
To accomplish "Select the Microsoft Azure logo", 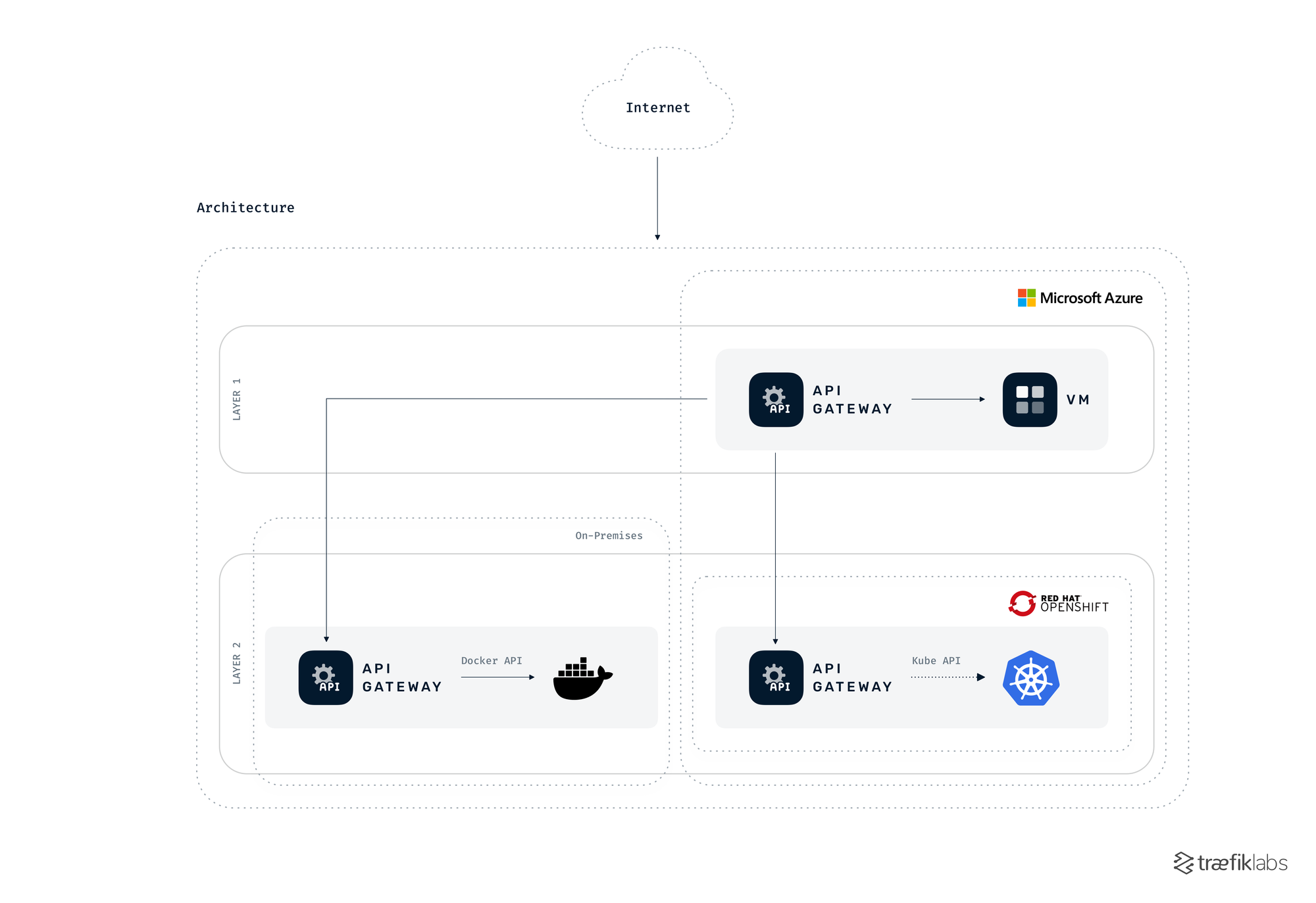I will (1079, 298).
